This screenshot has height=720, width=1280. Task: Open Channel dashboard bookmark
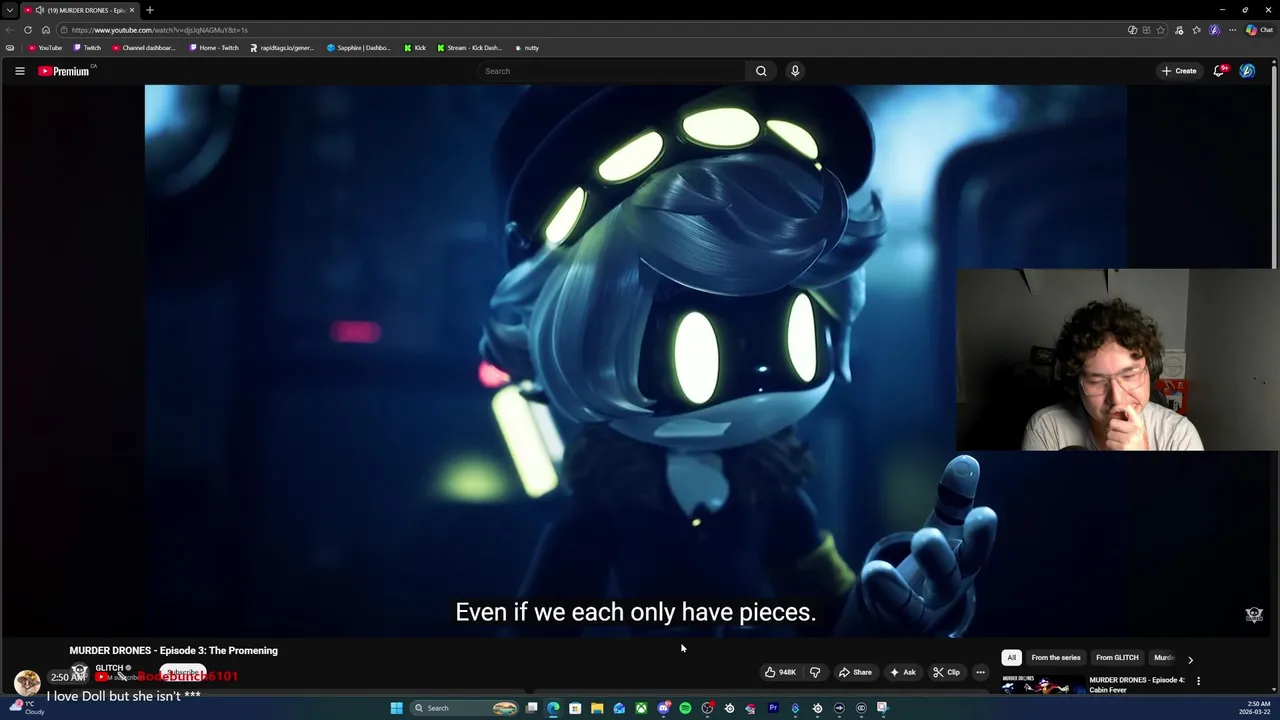click(144, 48)
